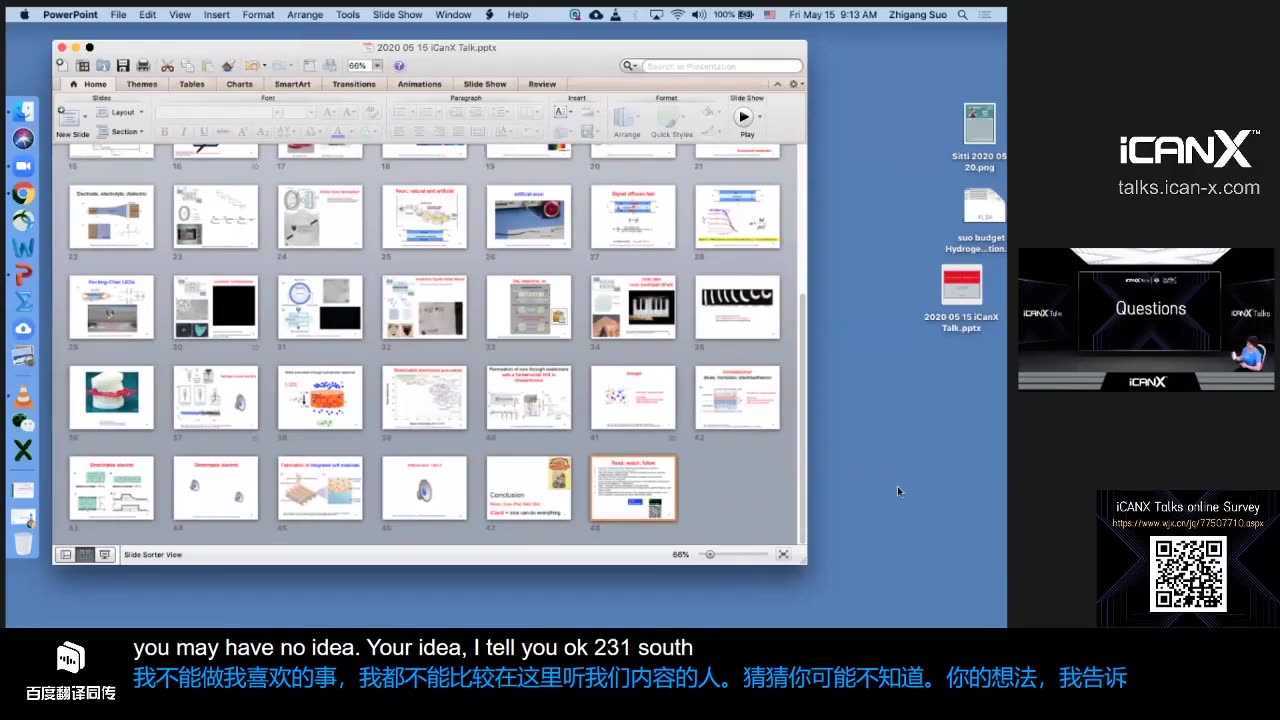The width and height of the screenshot is (1280, 720).
Task: Click the Cut scissors icon
Action: pyautogui.click(x=167, y=66)
